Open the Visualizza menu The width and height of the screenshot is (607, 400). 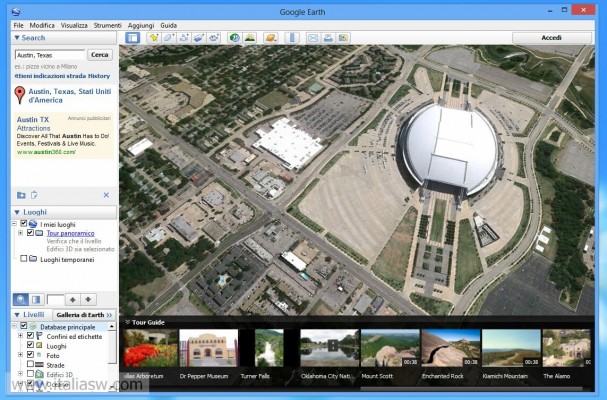pos(74,25)
